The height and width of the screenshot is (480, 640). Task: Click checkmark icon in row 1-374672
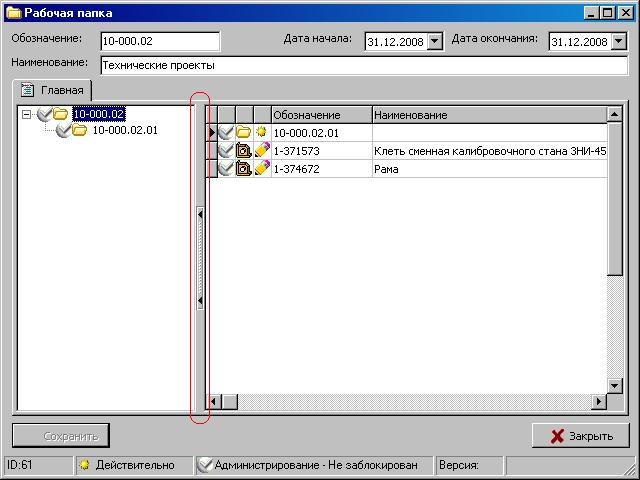(226, 169)
